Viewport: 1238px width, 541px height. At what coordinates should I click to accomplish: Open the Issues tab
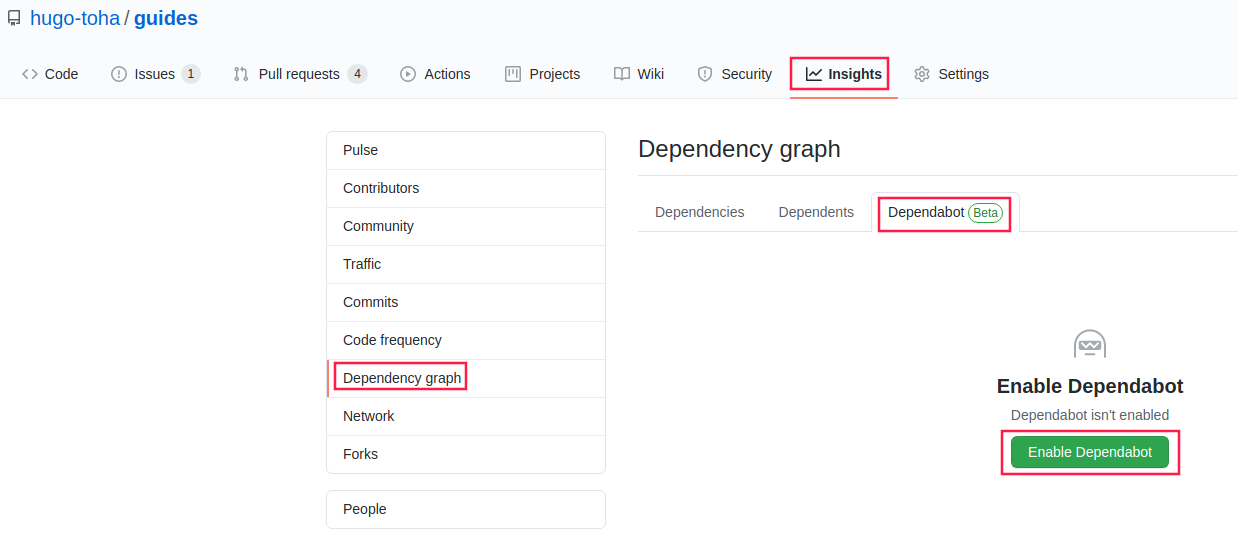pos(155,74)
